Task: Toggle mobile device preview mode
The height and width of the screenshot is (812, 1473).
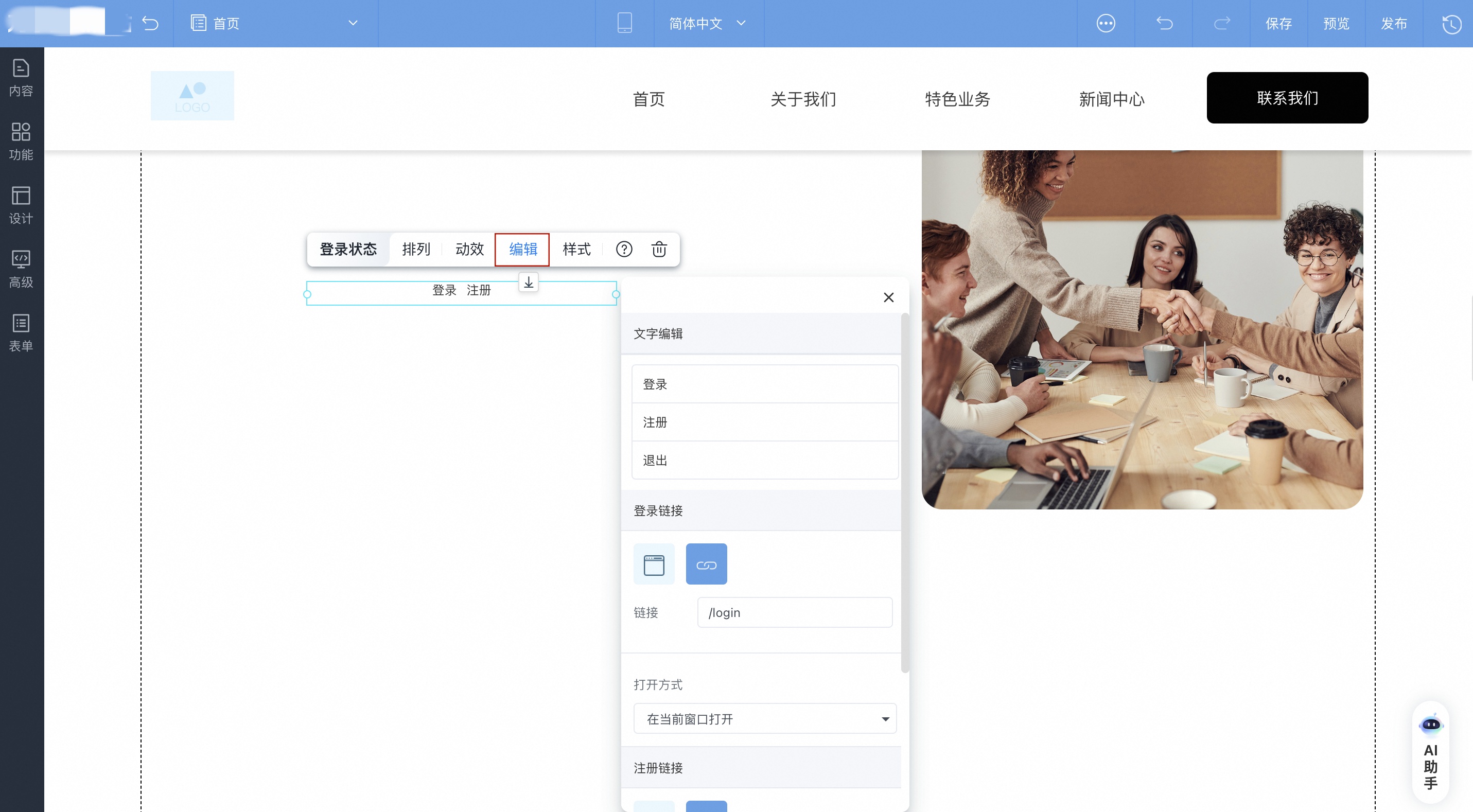Action: point(625,24)
